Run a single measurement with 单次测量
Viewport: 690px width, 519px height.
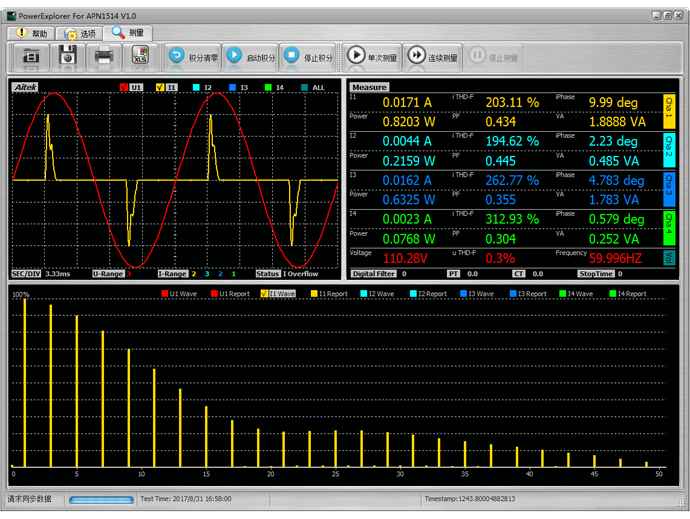372,57
